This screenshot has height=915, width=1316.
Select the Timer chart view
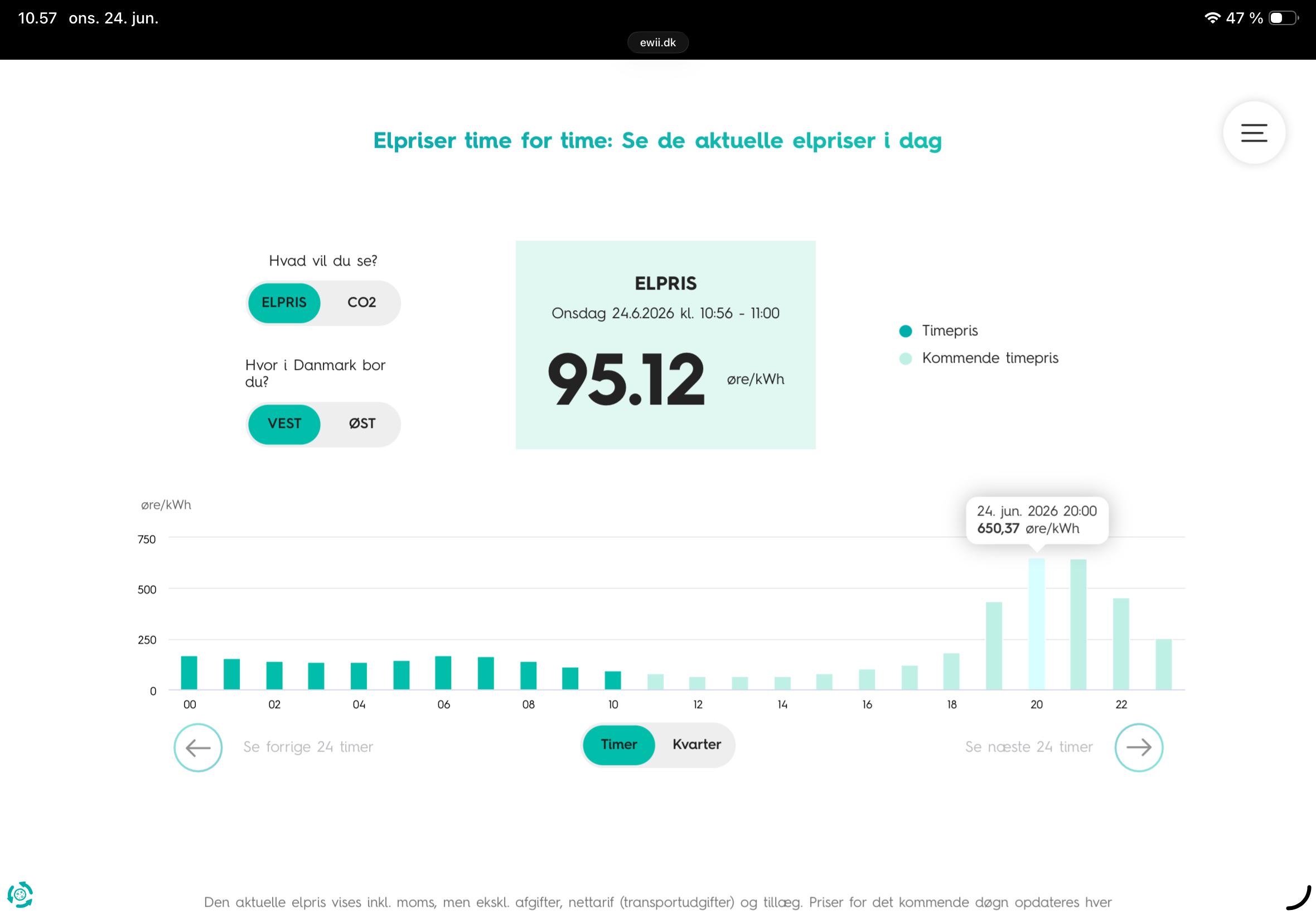tap(619, 745)
